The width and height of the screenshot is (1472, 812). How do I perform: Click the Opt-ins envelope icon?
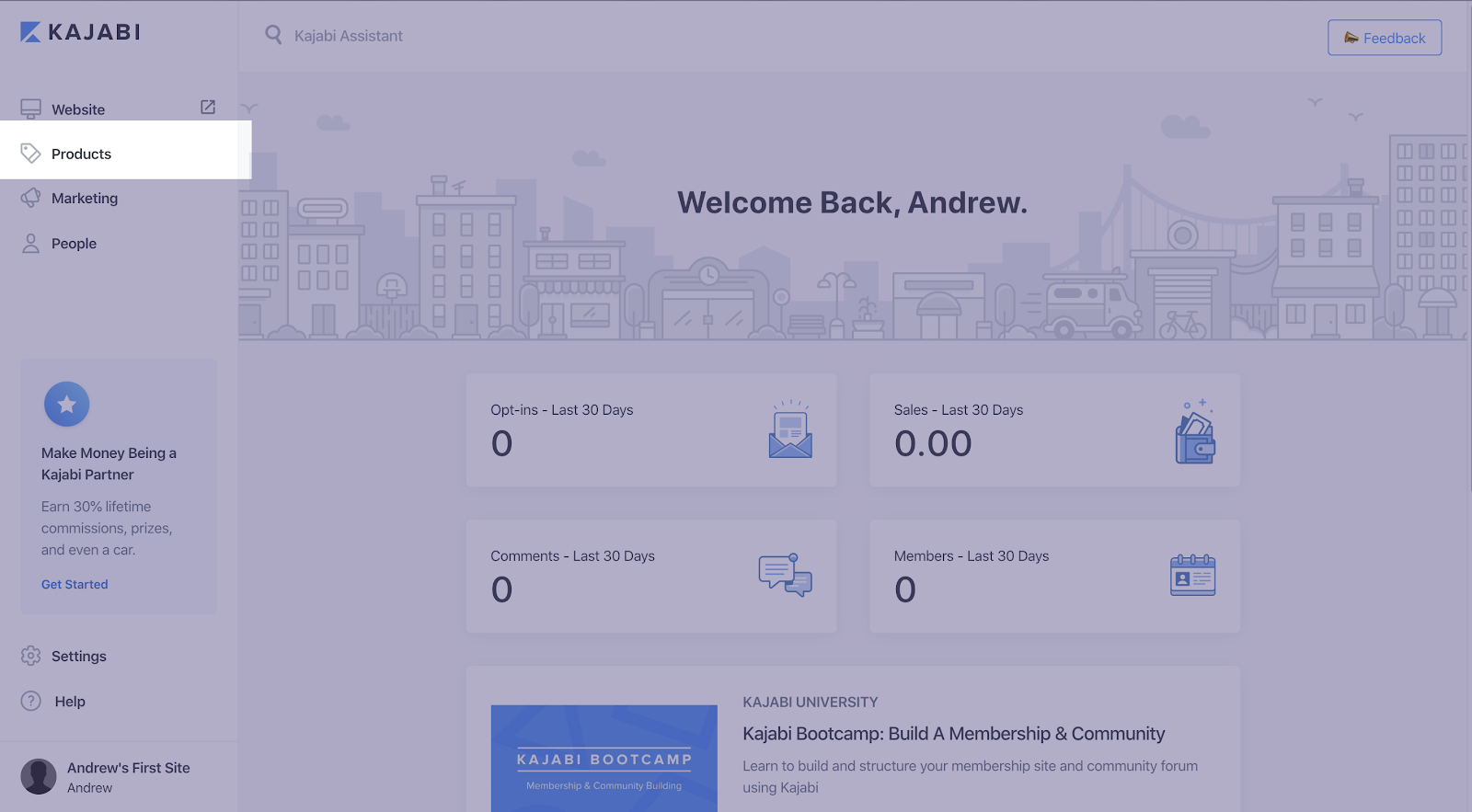pyautogui.click(x=790, y=429)
